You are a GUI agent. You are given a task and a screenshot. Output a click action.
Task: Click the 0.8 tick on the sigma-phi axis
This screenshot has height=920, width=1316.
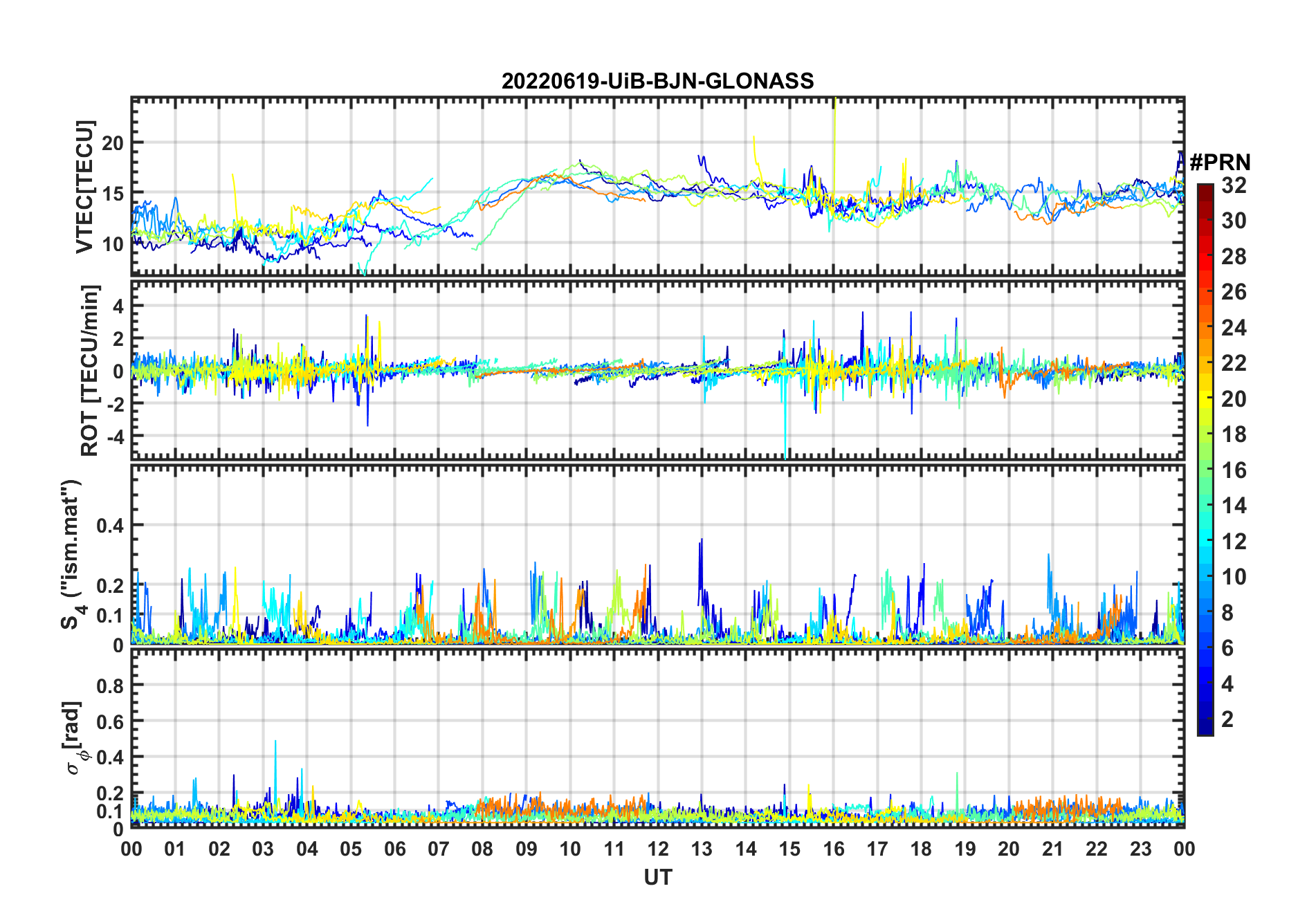click(109, 686)
